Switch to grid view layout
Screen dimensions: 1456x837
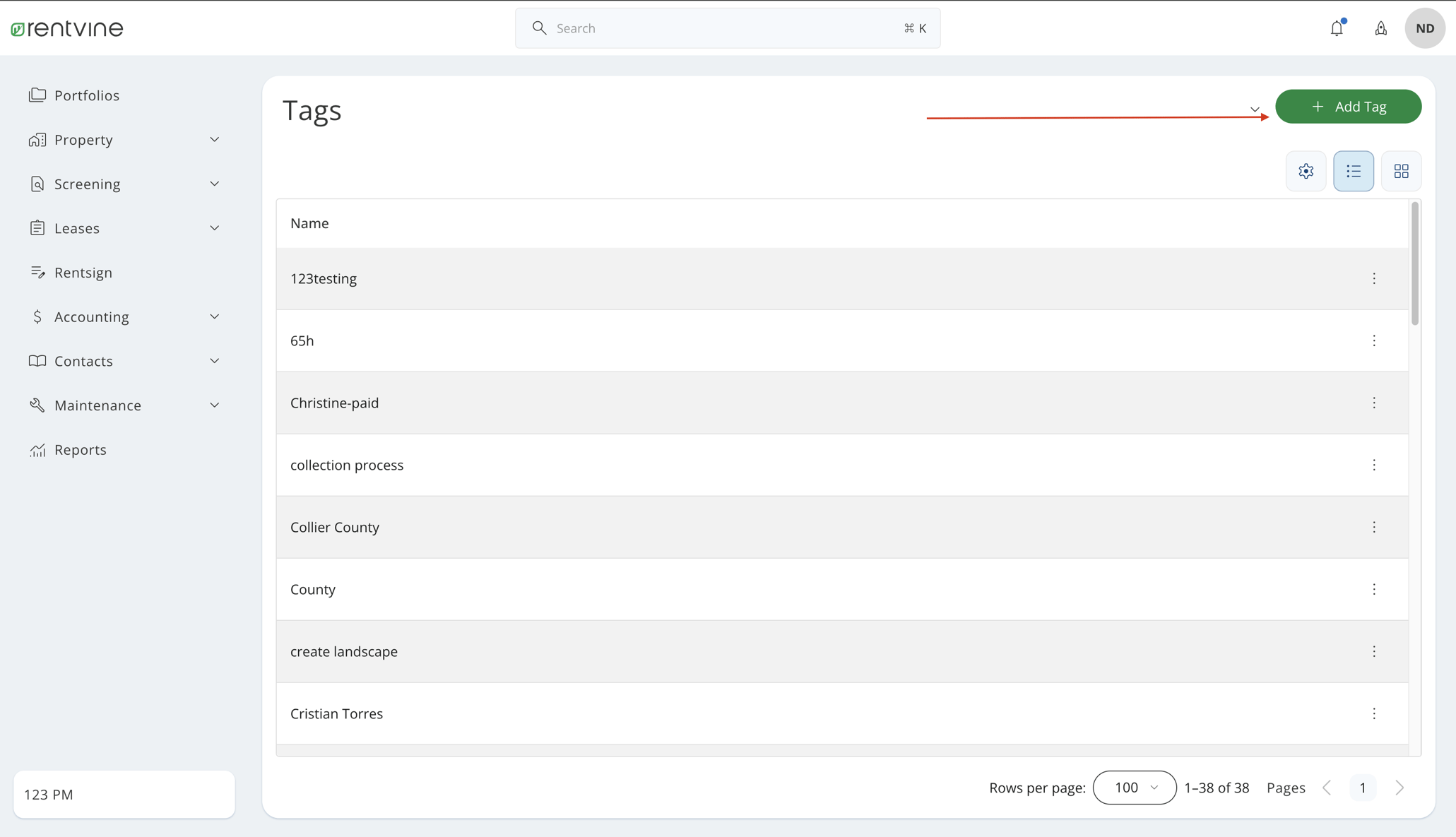[1401, 171]
